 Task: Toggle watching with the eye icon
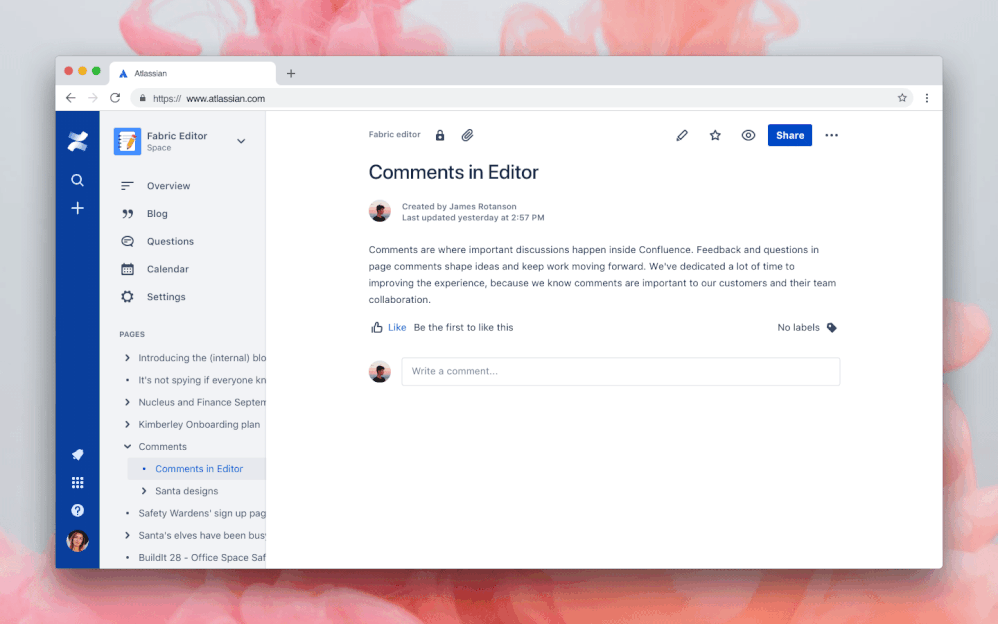(748, 134)
